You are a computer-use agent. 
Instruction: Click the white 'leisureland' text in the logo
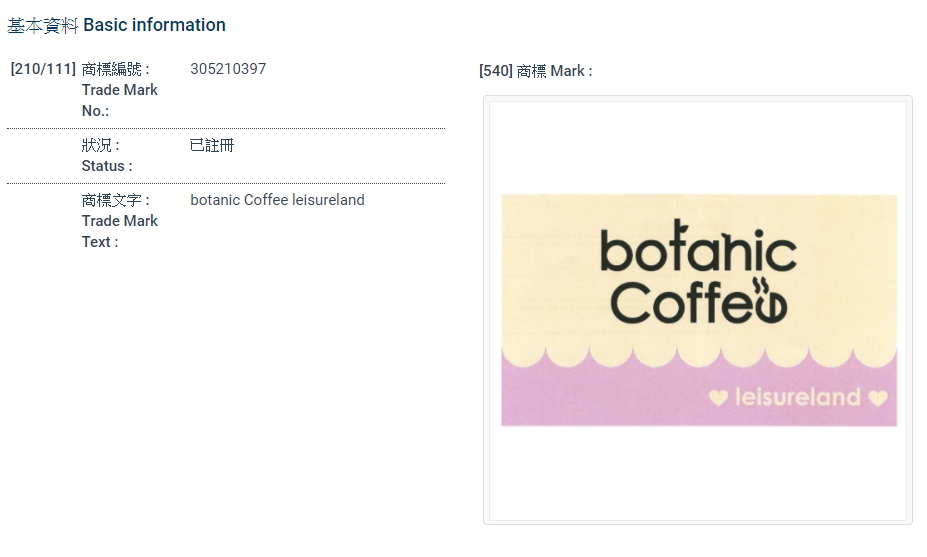pos(797,398)
